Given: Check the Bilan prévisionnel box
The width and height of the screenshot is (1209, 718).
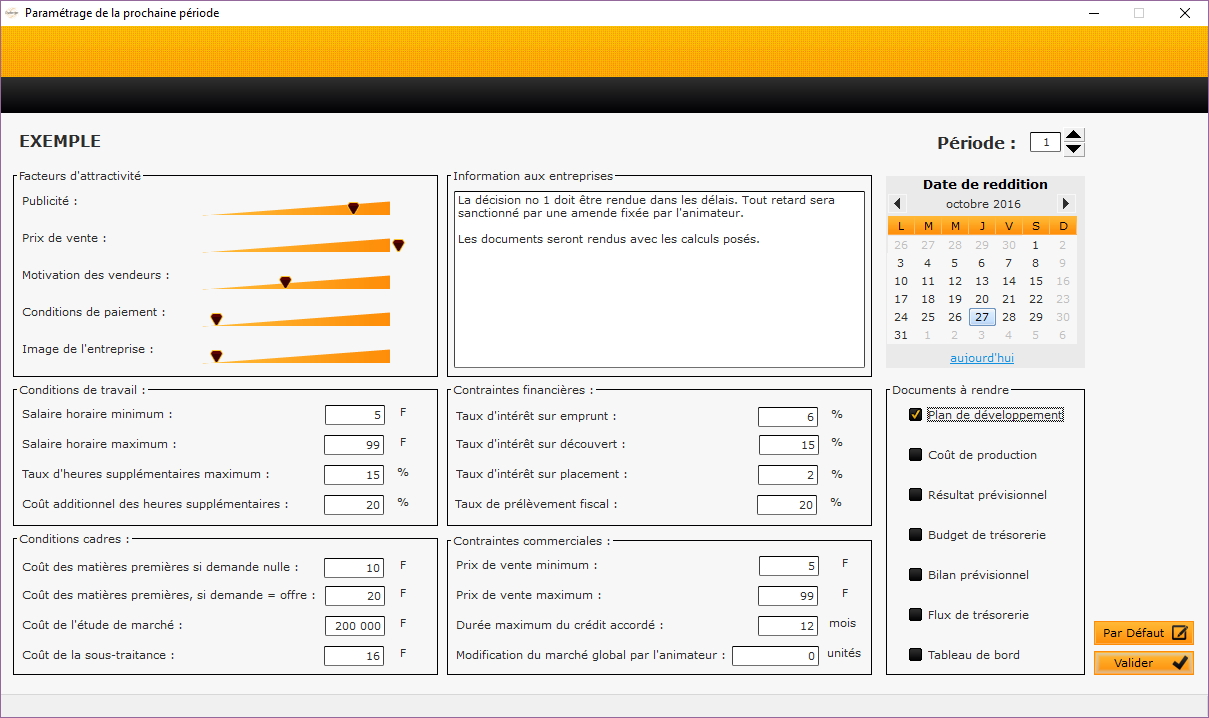Looking at the screenshot, I should 915,574.
